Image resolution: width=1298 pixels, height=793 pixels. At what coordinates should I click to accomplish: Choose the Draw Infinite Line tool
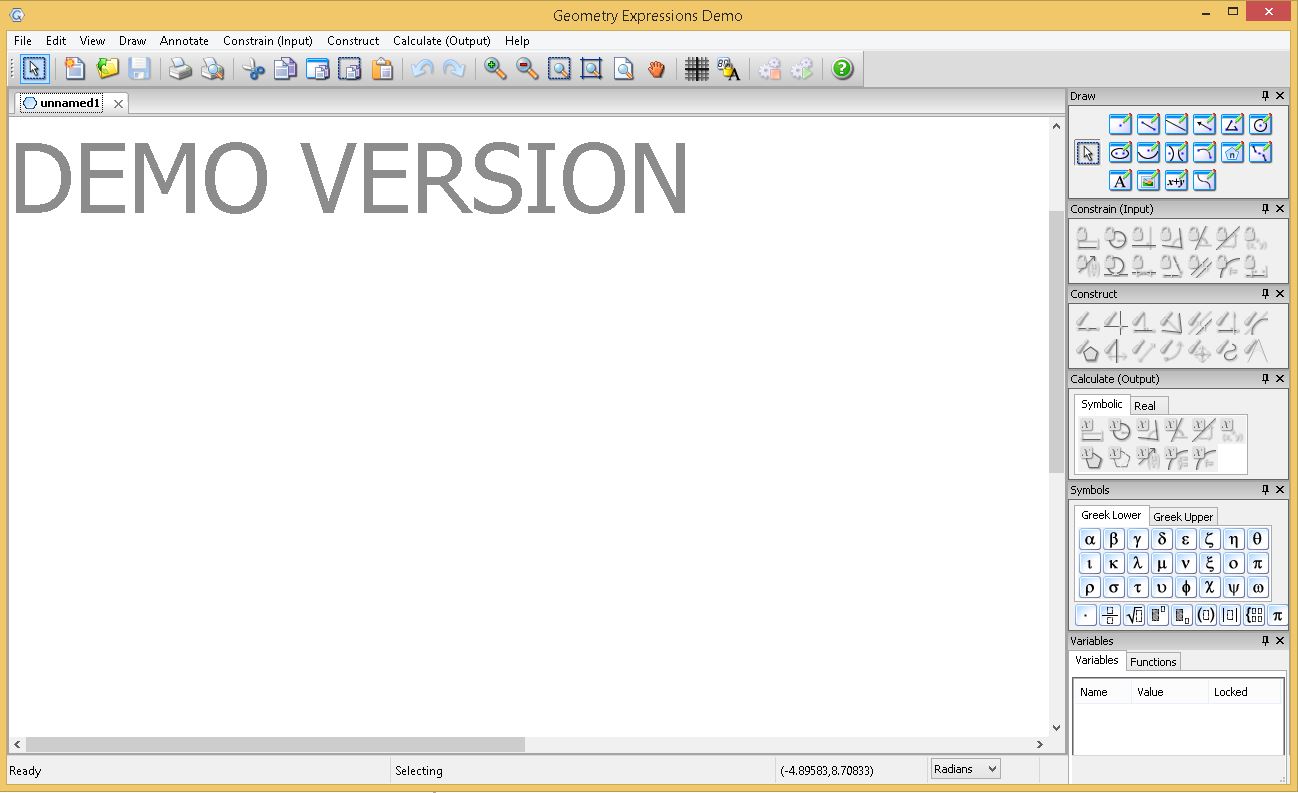(x=1176, y=124)
